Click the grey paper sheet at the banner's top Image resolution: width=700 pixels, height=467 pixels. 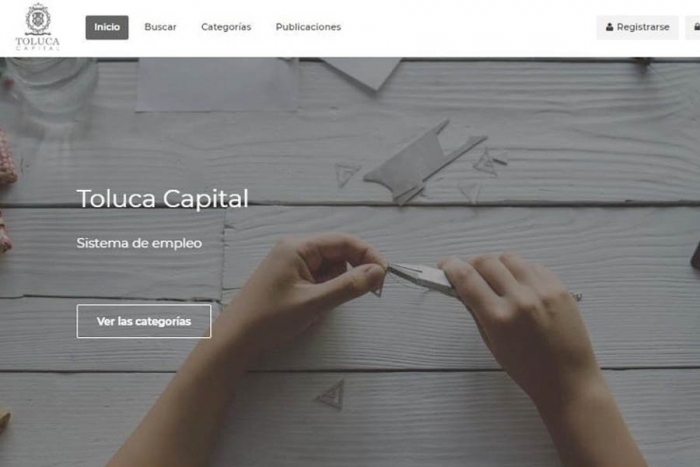(x=217, y=85)
